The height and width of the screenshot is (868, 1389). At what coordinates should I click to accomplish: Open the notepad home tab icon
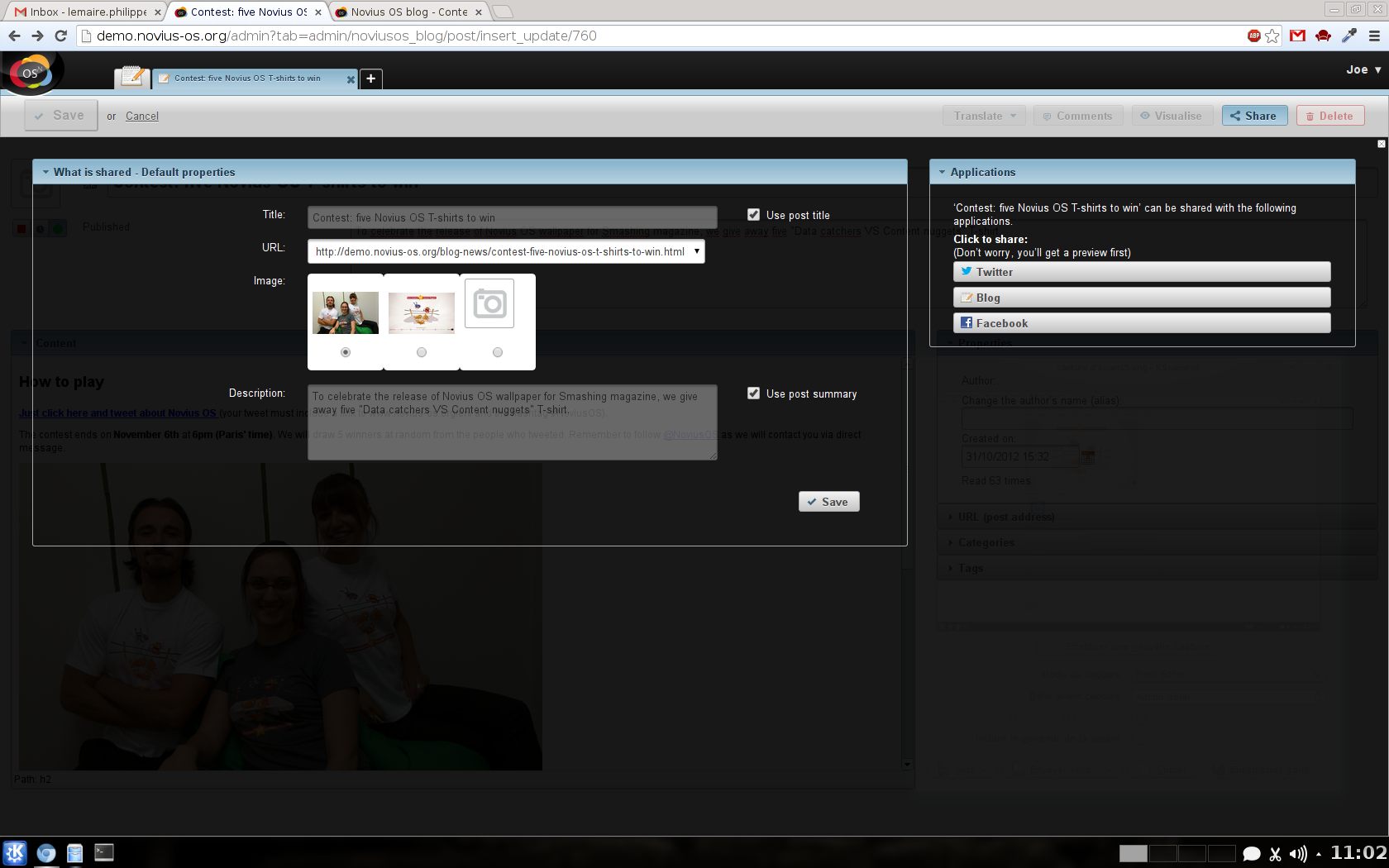[131, 78]
